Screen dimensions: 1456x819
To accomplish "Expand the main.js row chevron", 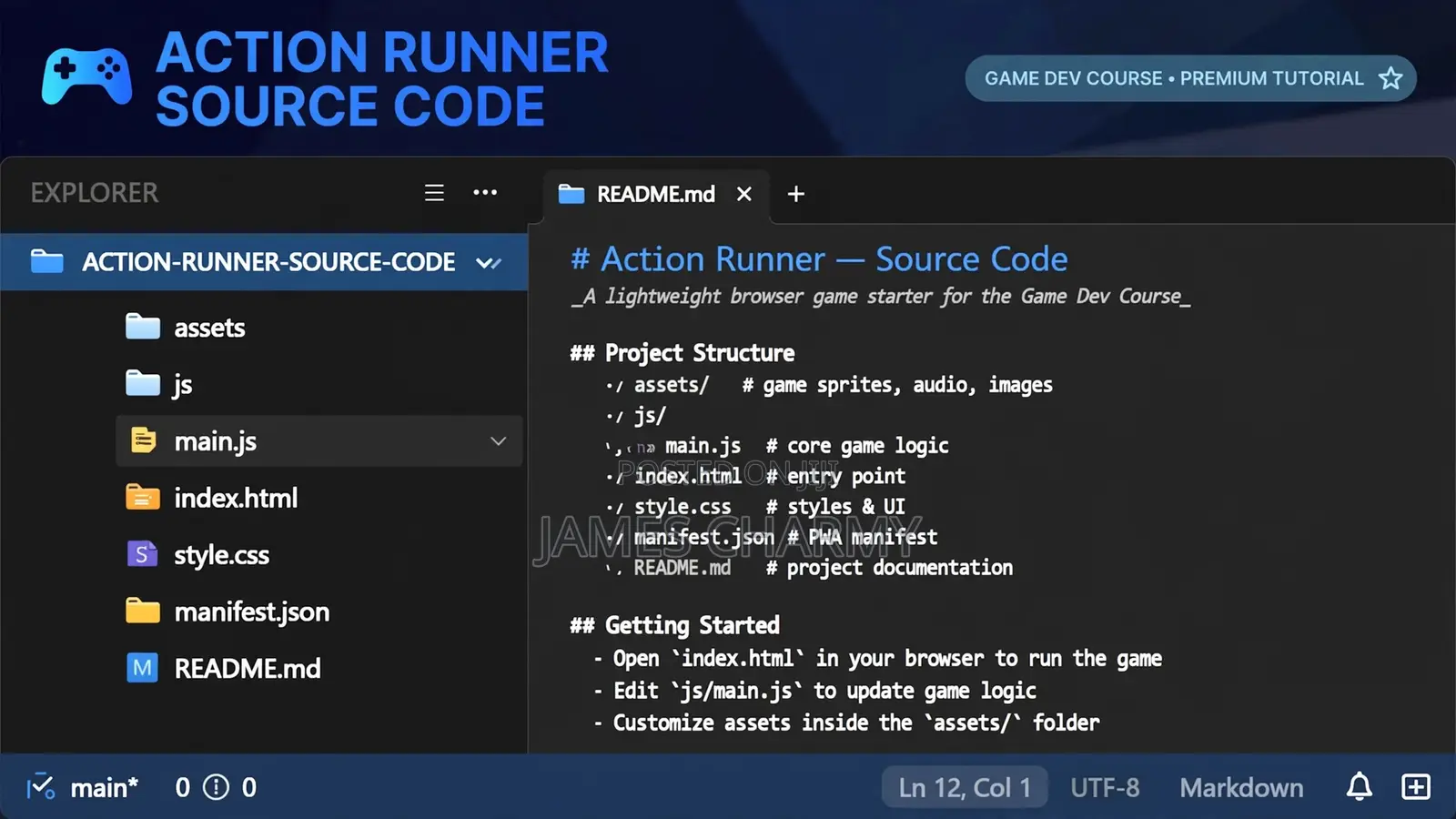I will [x=498, y=441].
